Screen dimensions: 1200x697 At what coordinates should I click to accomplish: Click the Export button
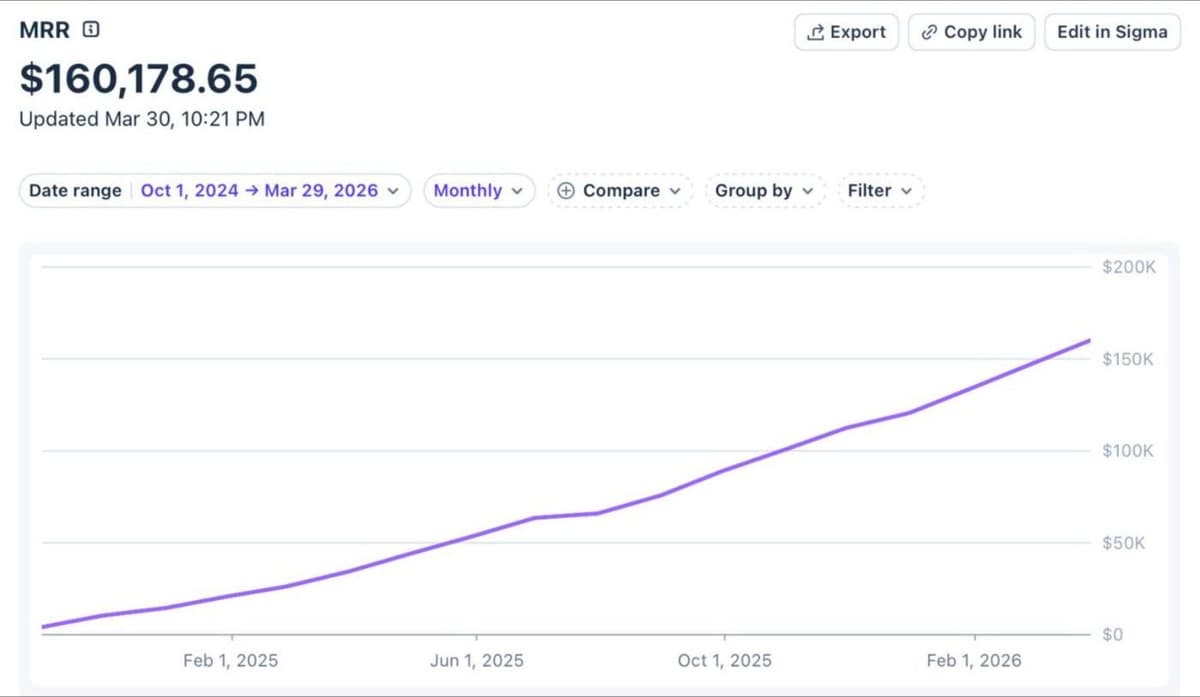(846, 32)
